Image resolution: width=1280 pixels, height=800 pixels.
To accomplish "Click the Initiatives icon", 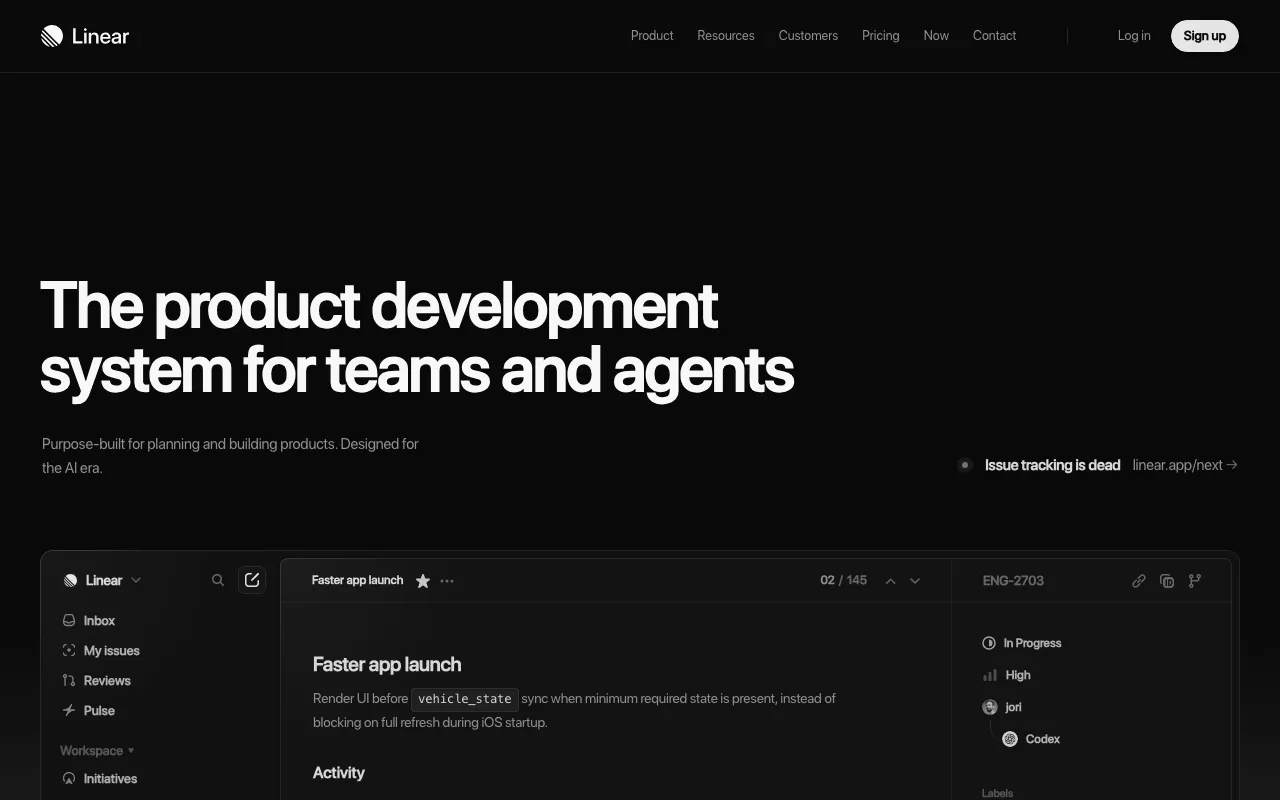I will tap(69, 778).
